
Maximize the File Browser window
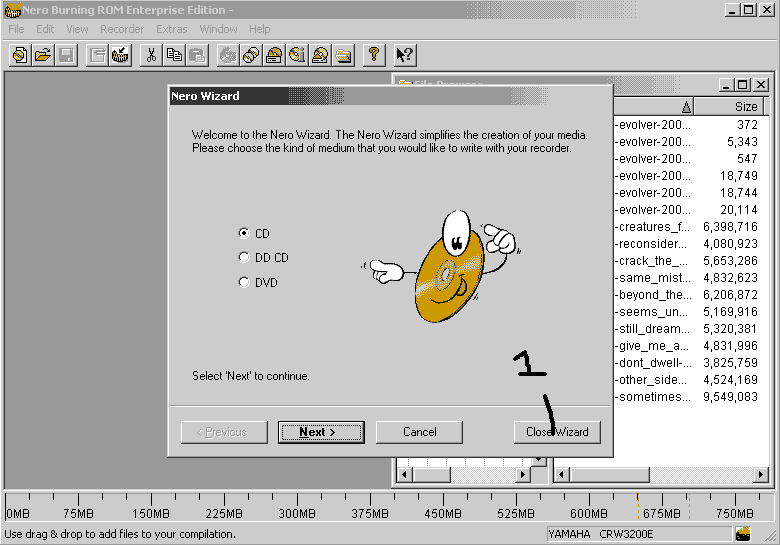click(743, 85)
